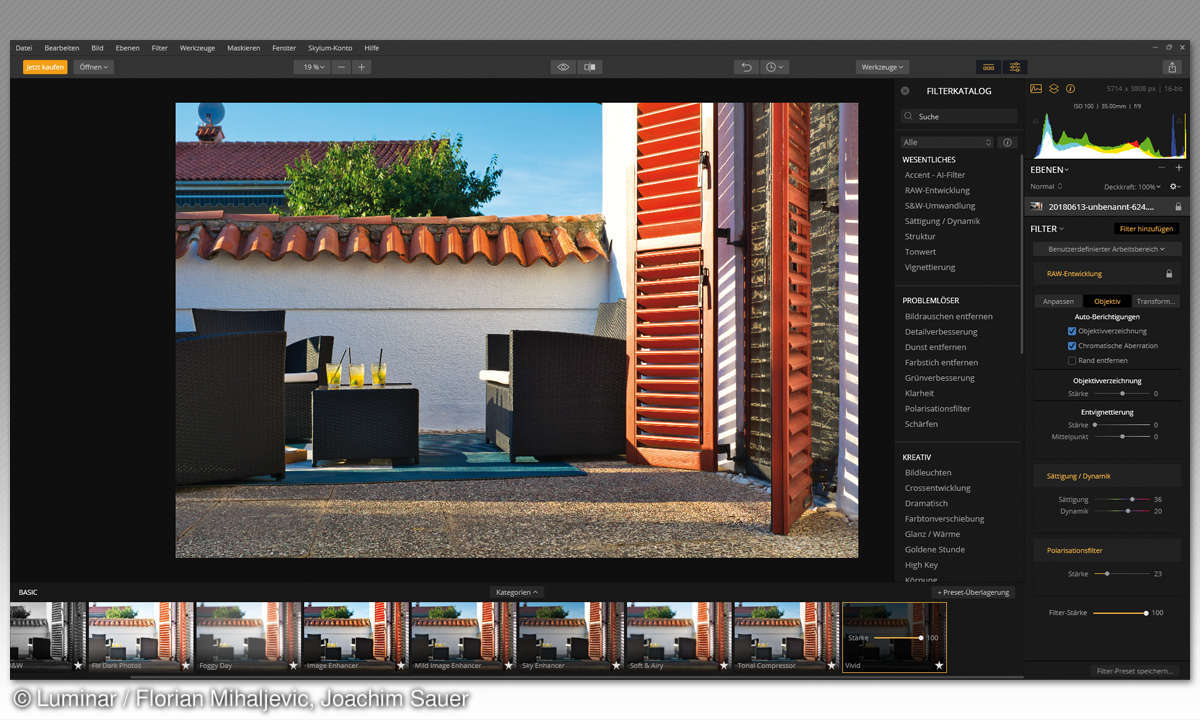Switch to the Transform tab

[x=1156, y=301]
